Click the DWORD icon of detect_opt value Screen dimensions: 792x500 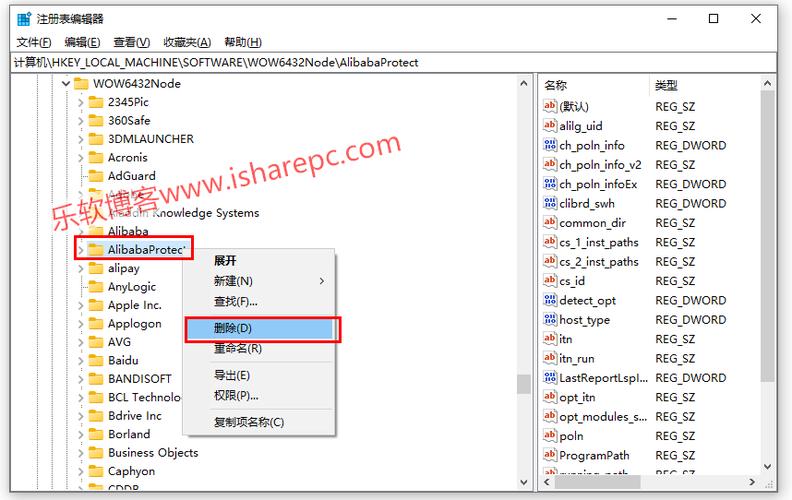tap(550, 300)
